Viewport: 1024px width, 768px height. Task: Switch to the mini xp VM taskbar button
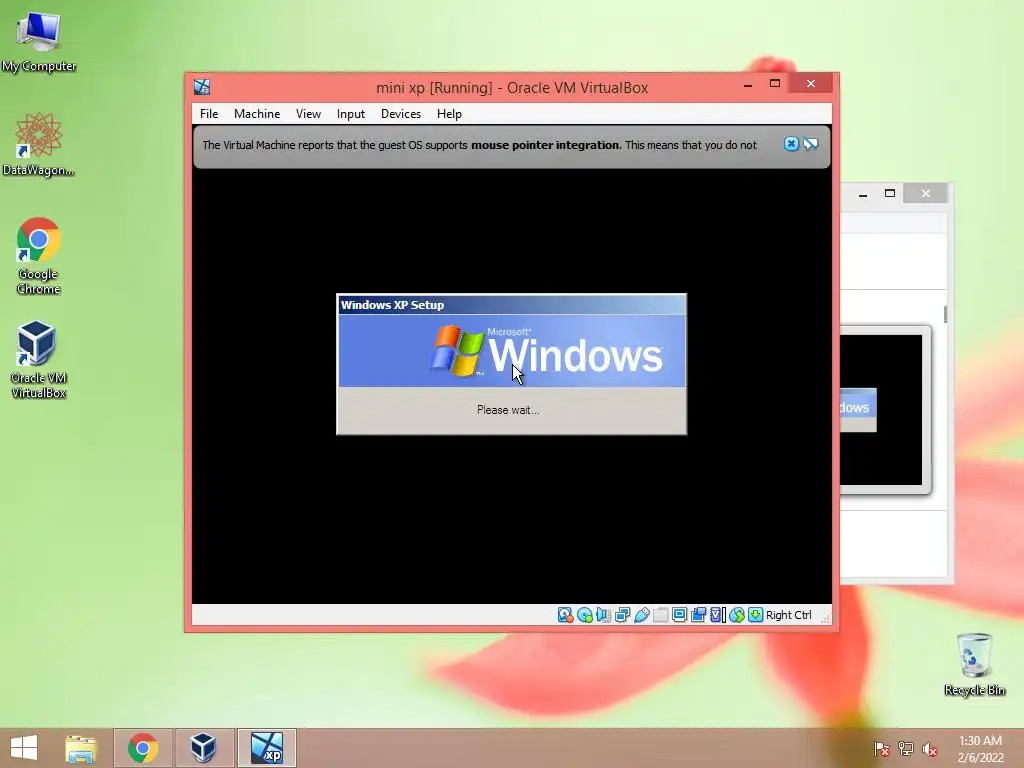point(266,748)
